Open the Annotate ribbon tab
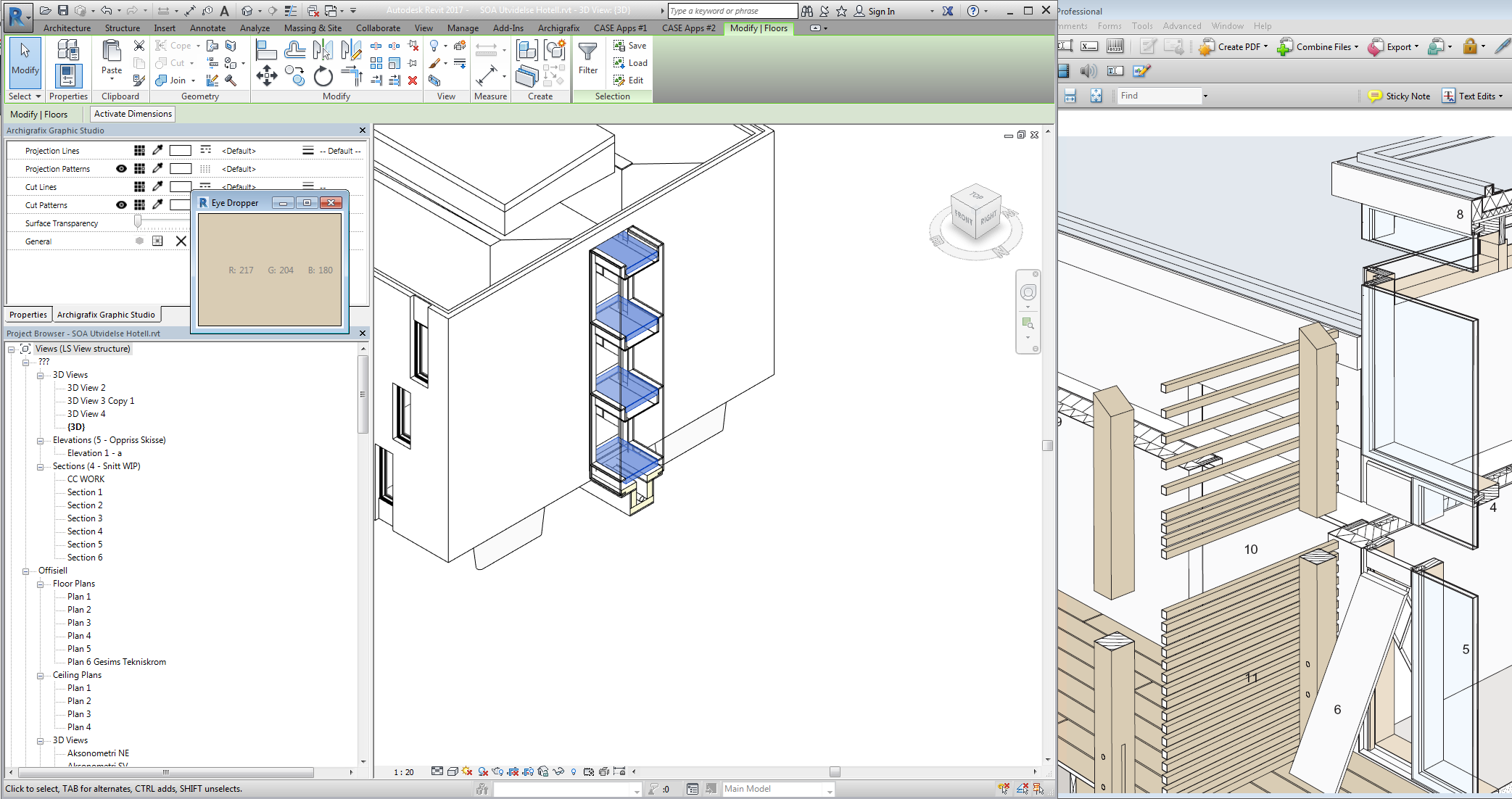The height and width of the screenshot is (799, 1512). tap(207, 28)
